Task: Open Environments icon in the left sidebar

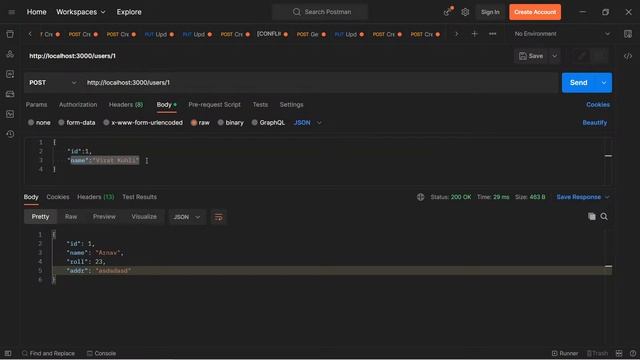Action: click(10, 74)
